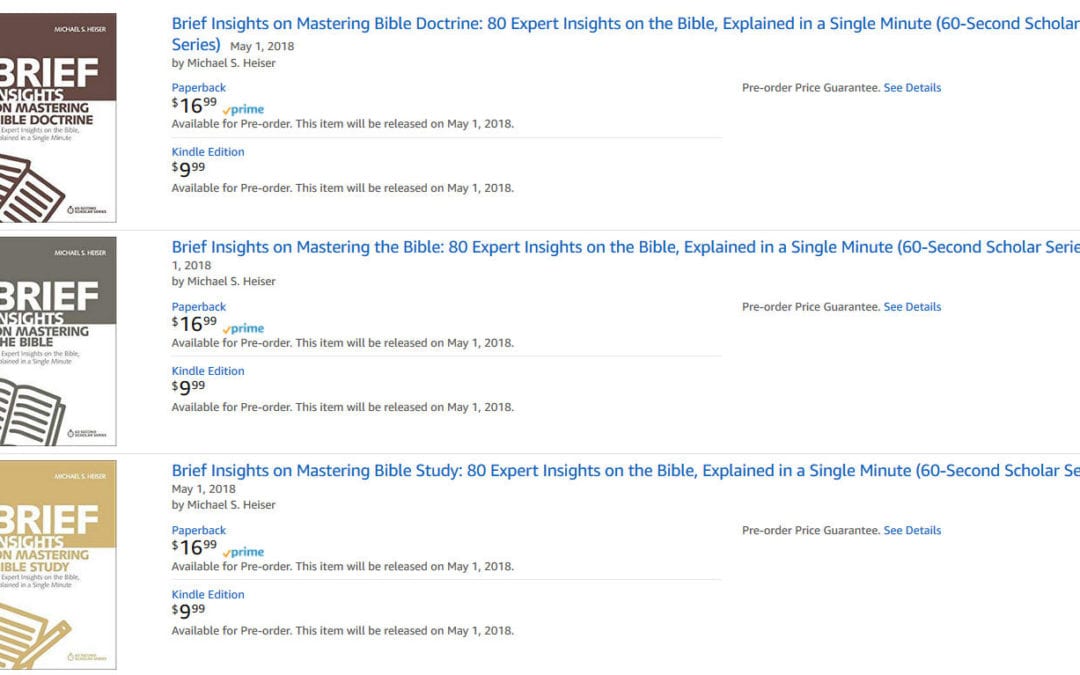This screenshot has width=1080, height=675.
Task: Open See Details for third pre-order guarantee
Action: point(912,531)
